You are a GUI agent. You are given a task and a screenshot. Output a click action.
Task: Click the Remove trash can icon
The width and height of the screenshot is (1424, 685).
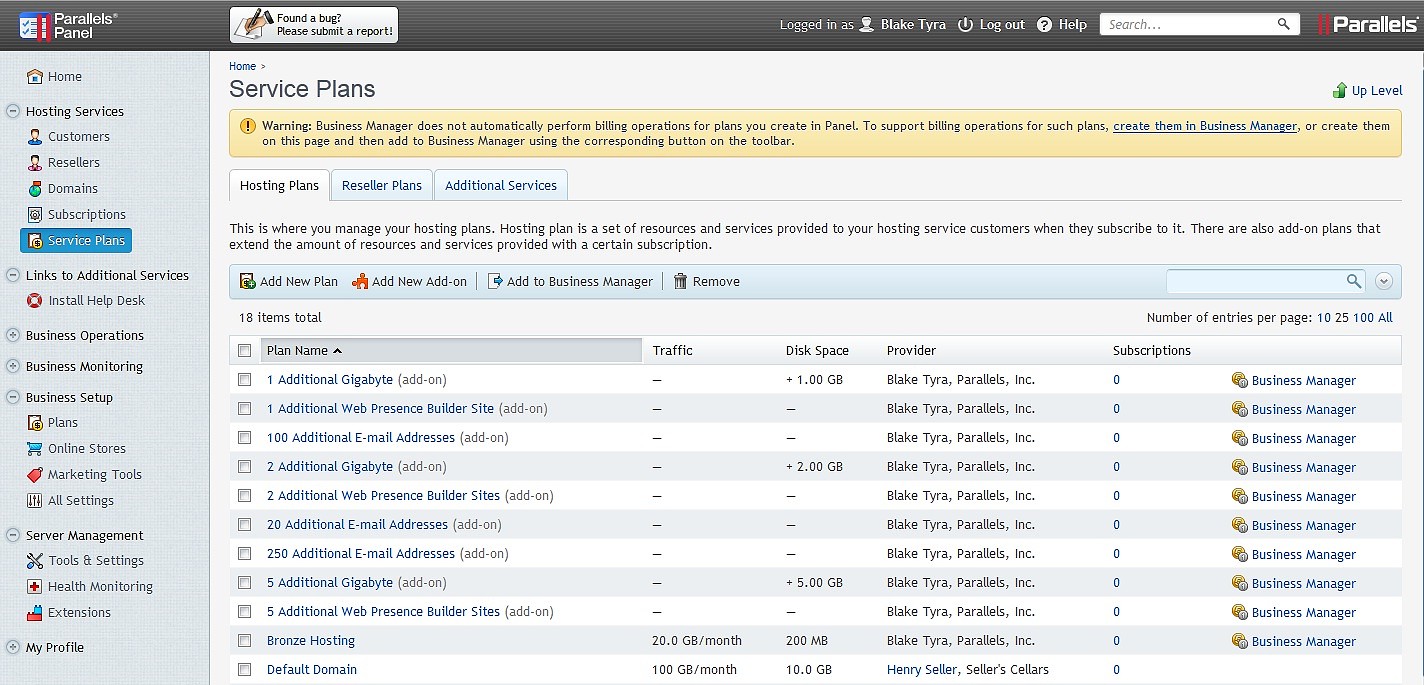click(680, 281)
